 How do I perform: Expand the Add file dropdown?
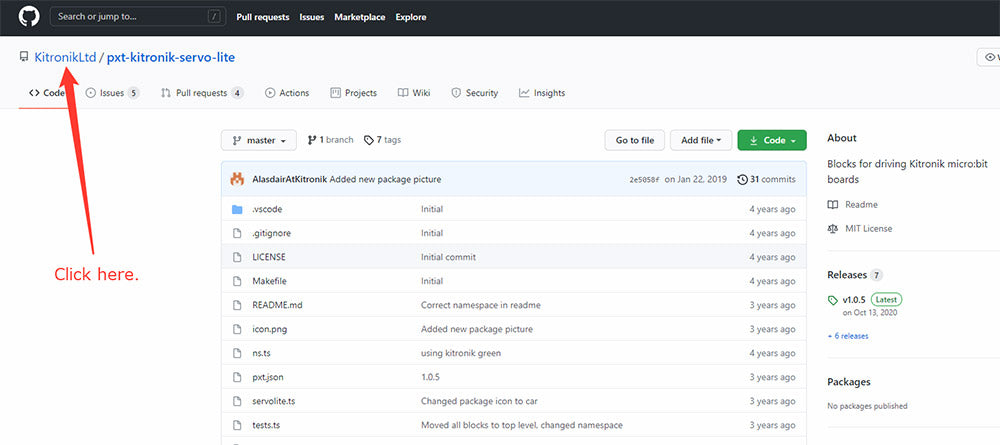(701, 140)
